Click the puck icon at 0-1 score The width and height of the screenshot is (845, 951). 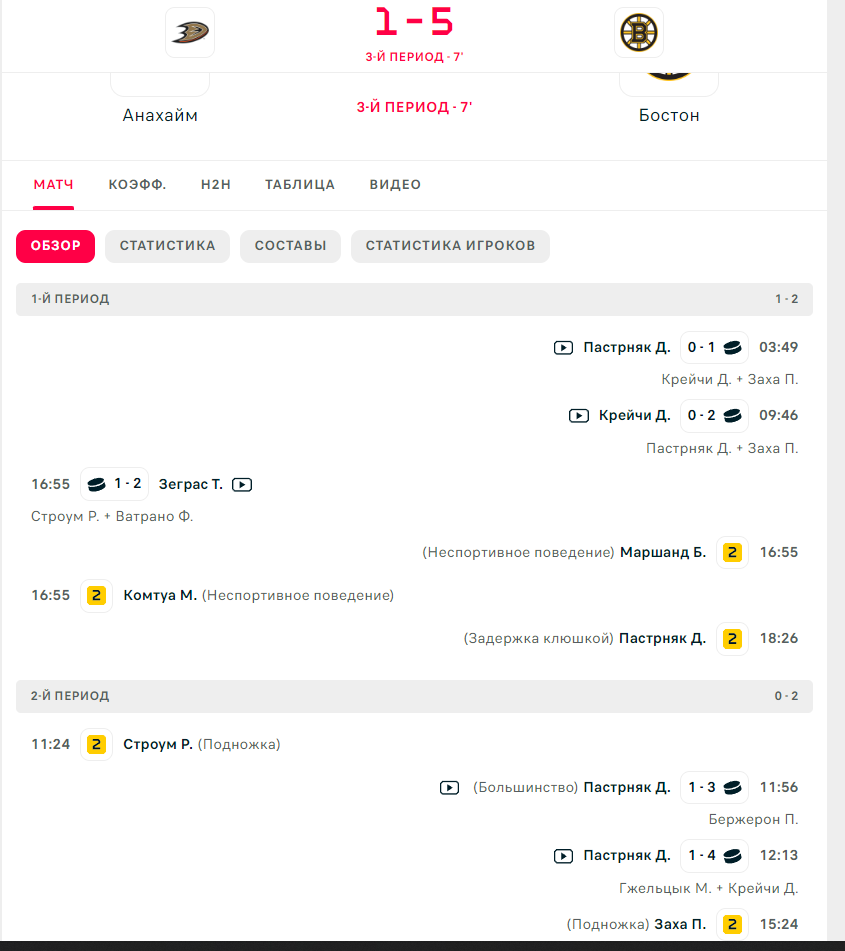click(732, 348)
